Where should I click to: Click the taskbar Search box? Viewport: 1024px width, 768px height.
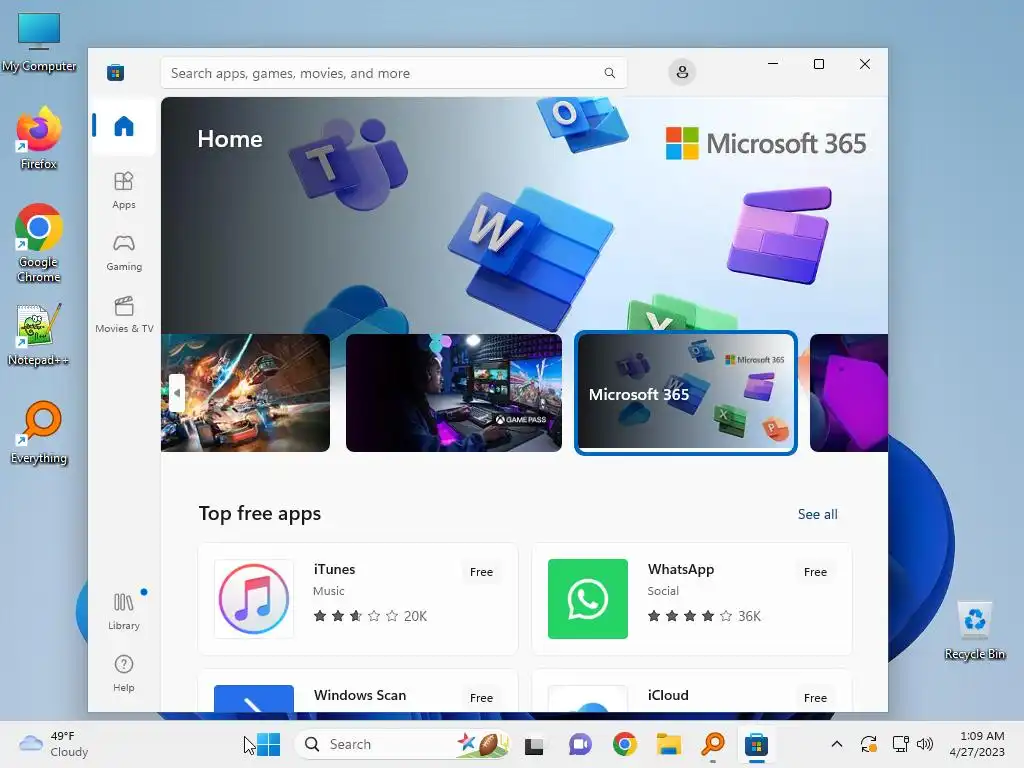(x=403, y=744)
